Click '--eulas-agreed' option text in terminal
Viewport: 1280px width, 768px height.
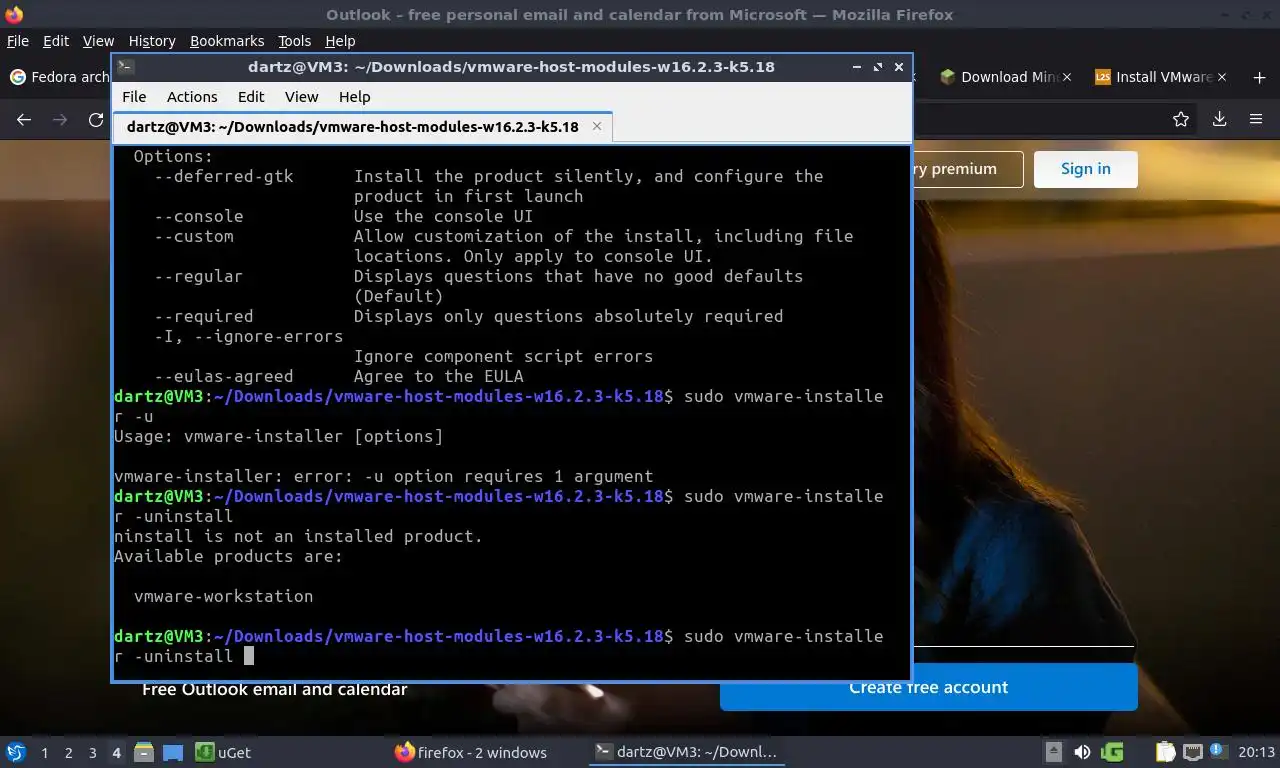tap(223, 376)
